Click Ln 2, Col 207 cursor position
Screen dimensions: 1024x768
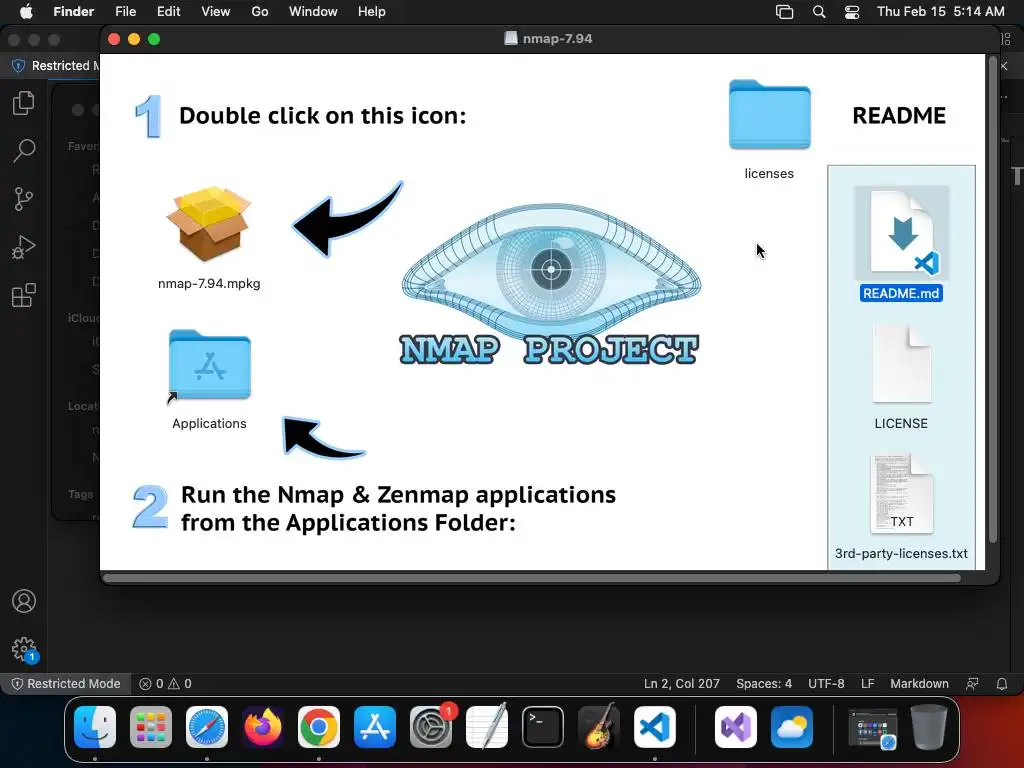pyautogui.click(x=681, y=684)
